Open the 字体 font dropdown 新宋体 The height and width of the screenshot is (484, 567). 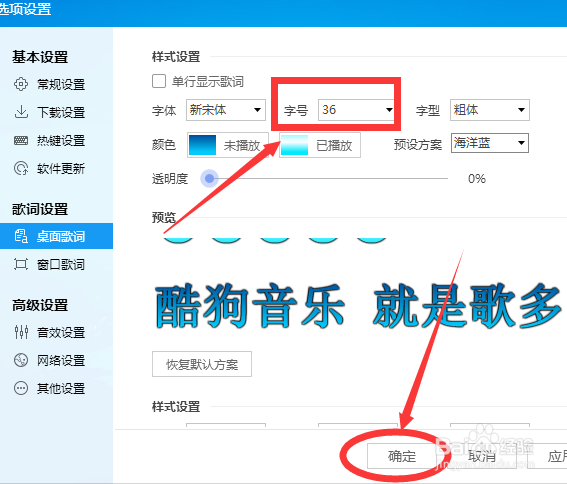226,110
